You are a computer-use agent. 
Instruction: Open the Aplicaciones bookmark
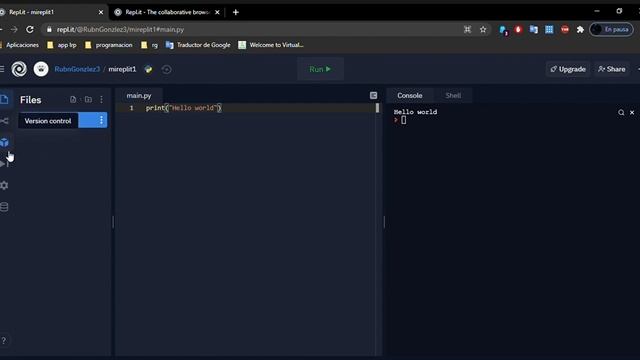point(20,45)
